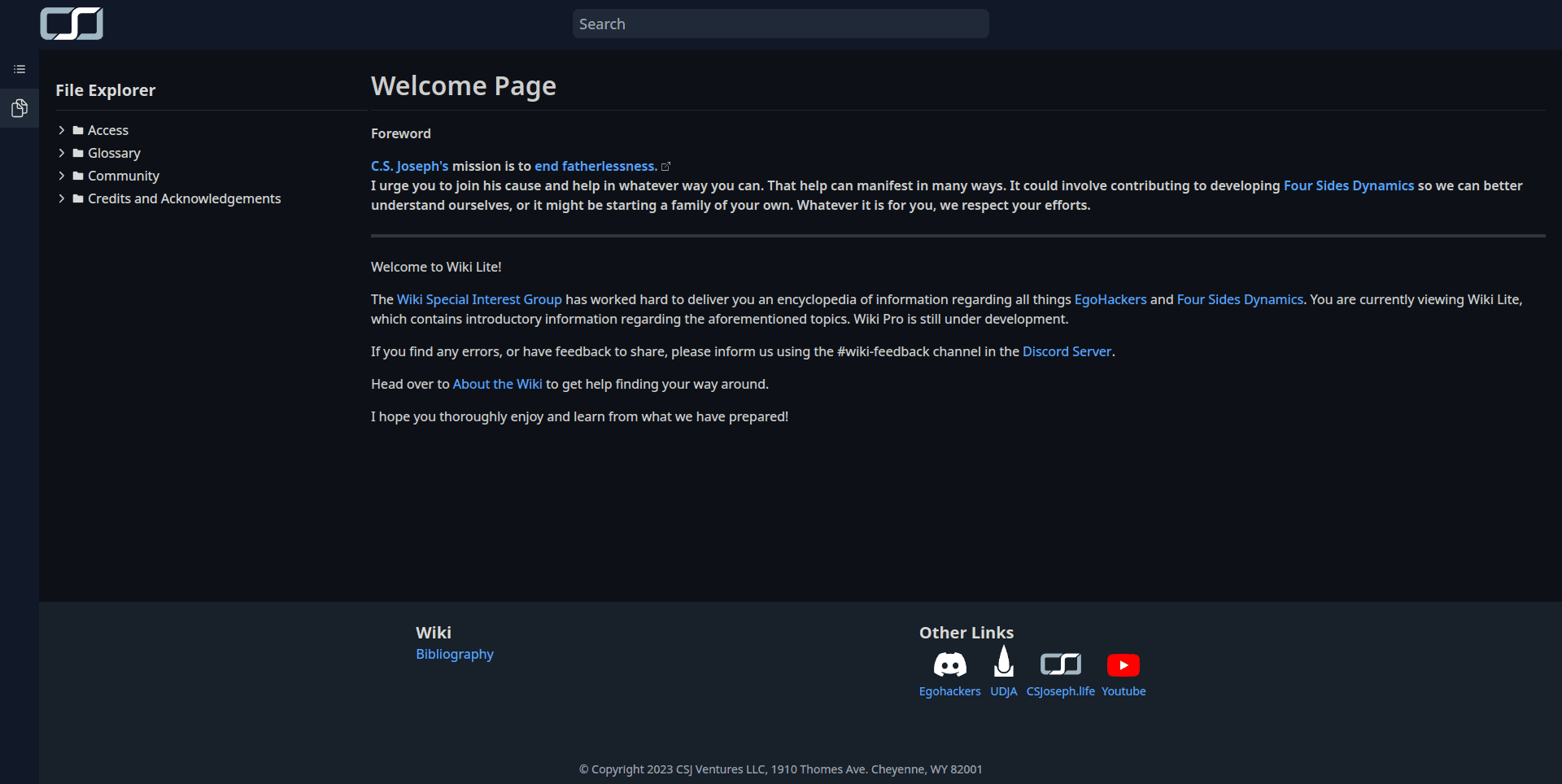Follow the Discord Server link
Screen dimensions: 1562x784
click(1067, 351)
